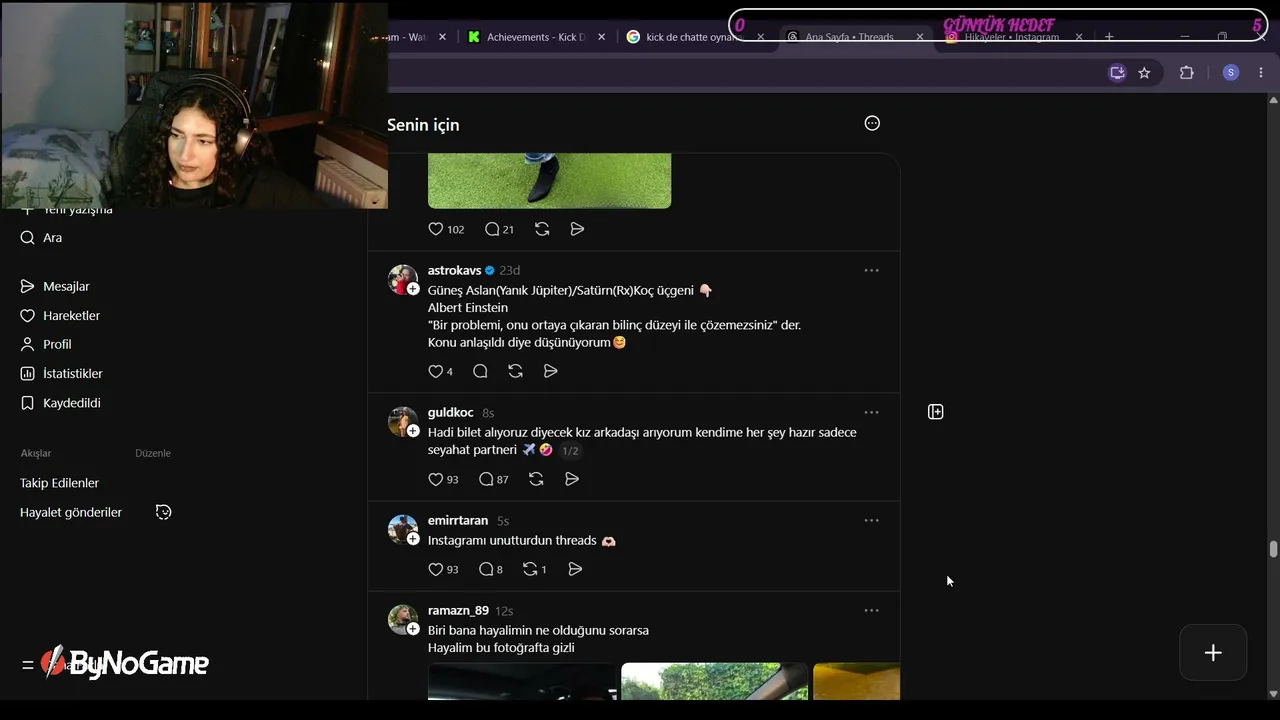Repost the post with 102 likes
Viewport: 1280px width, 720px height.
(x=542, y=229)
